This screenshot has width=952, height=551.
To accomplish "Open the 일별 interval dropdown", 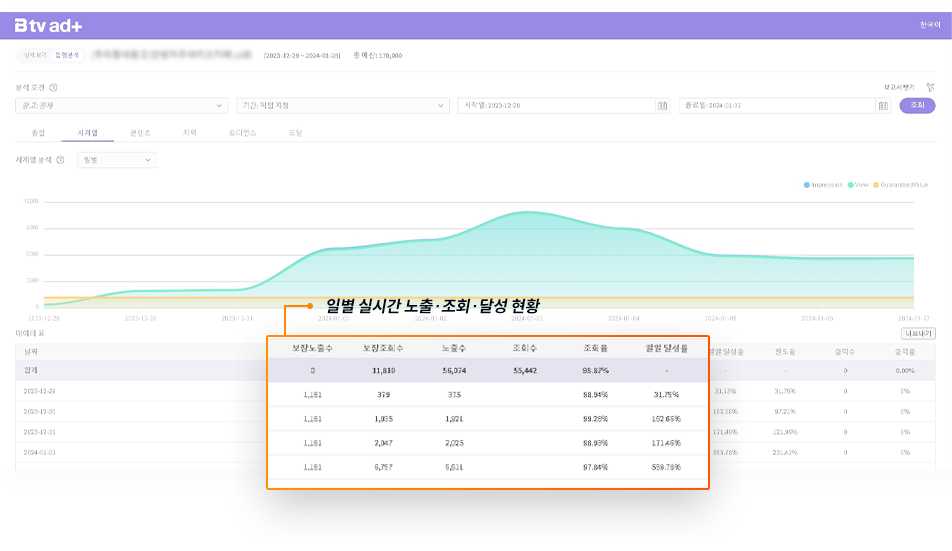I will pyautogui.click(x=117, y=160).
